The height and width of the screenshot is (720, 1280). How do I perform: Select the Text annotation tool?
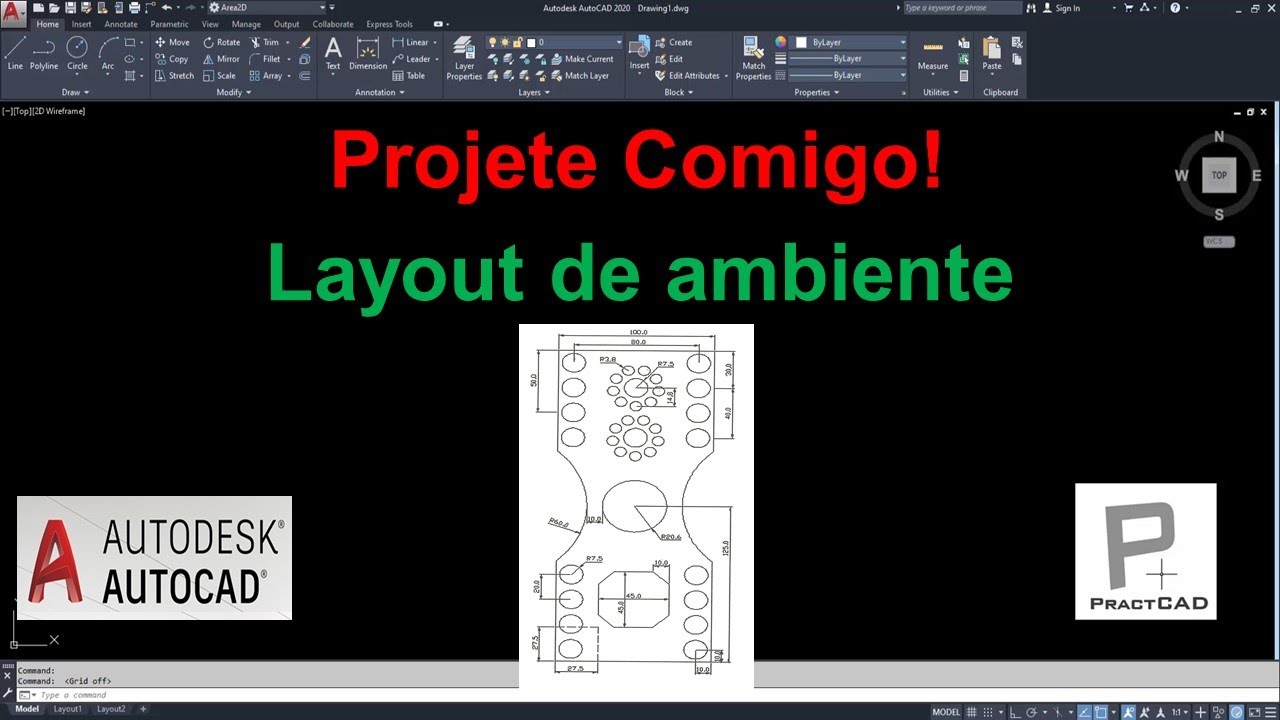(333, 53)
